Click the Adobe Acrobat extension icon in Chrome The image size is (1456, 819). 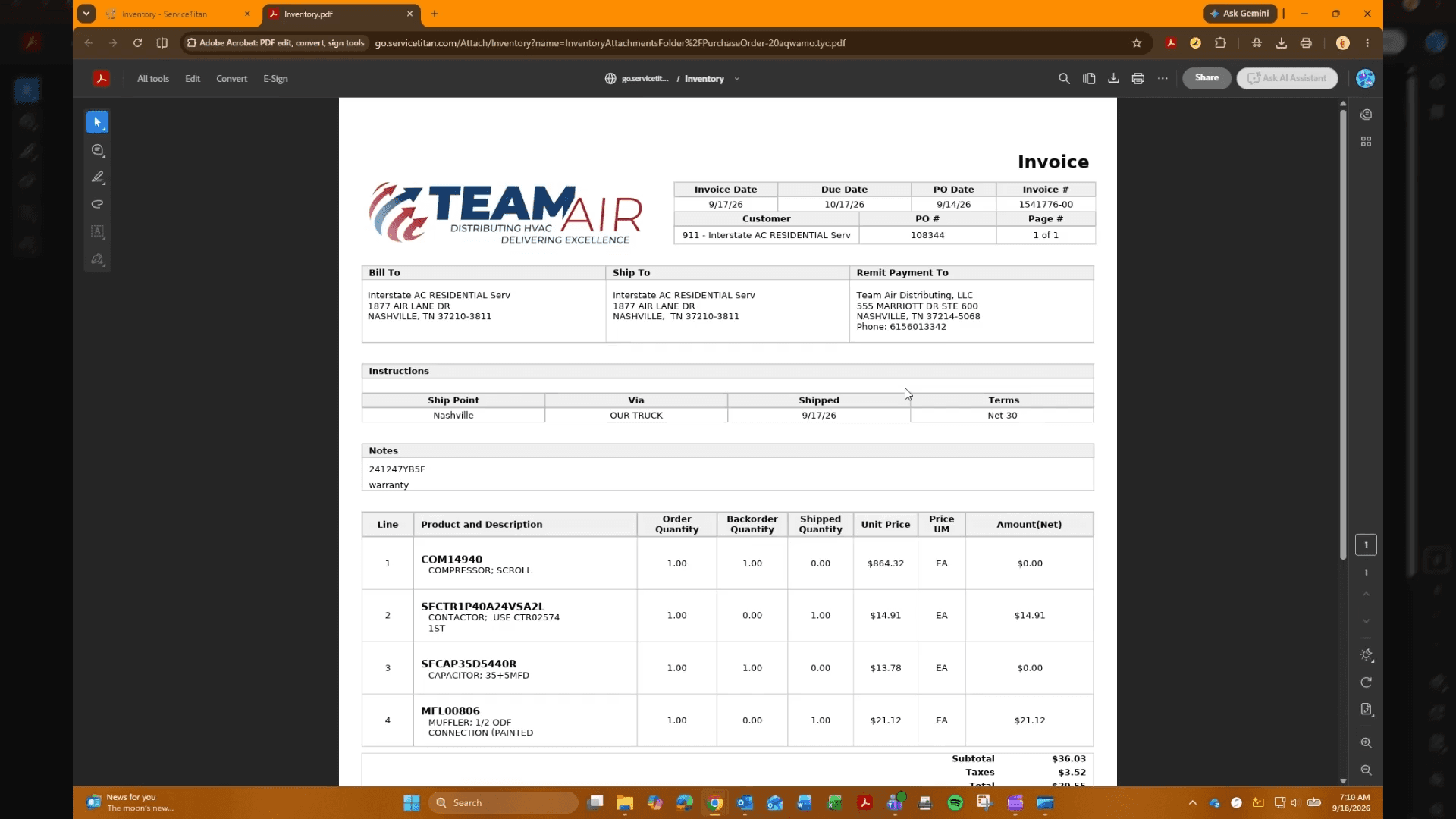[x=1171, y=43]
